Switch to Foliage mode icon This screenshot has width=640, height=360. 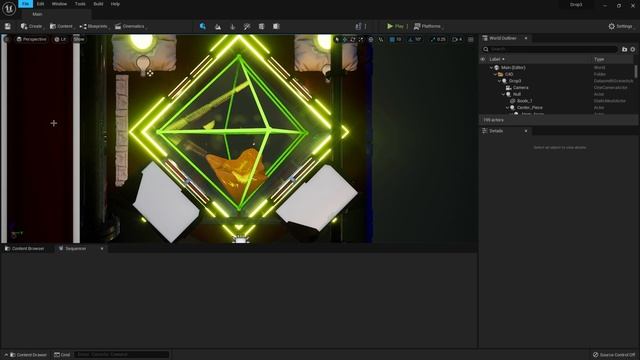pyautogui.click(x=233, y=27)
